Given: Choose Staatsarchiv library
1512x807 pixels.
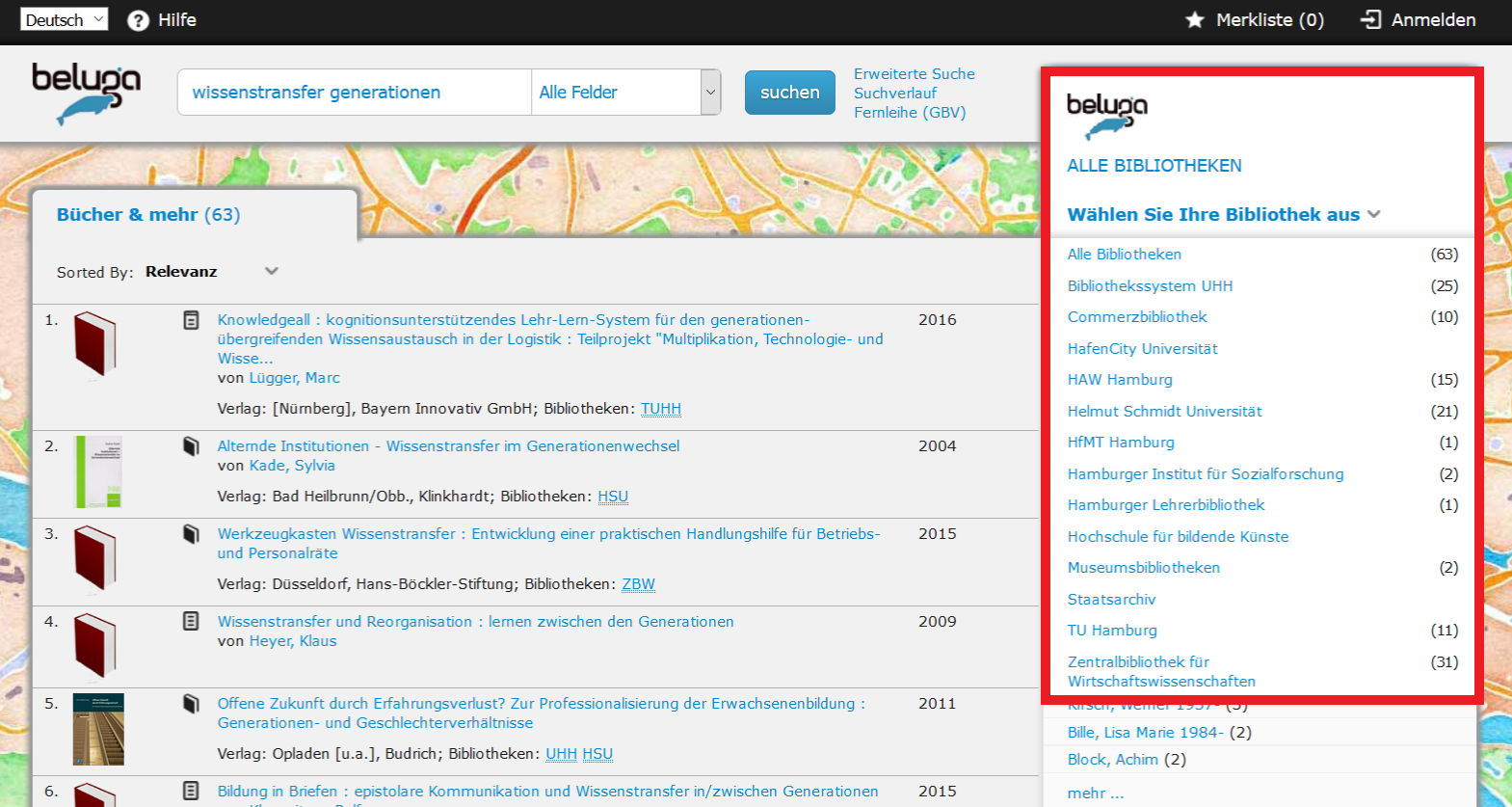Looking at the screenshot, I should pyautogui.click(x=1111, y=600).
